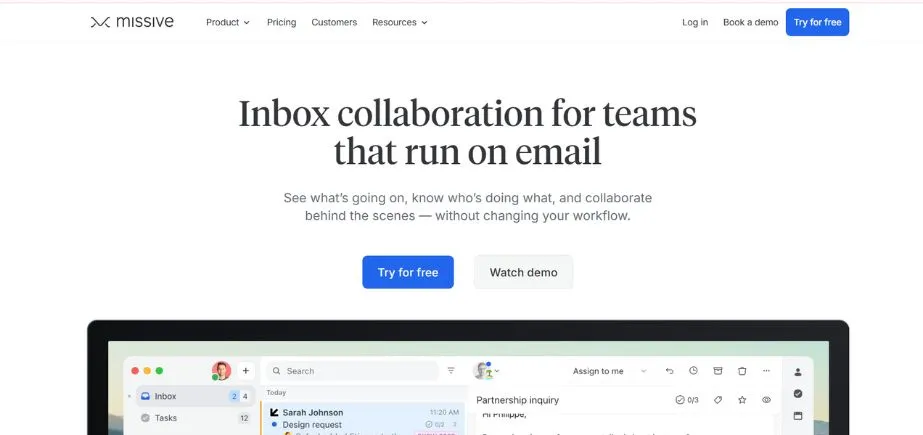Click the Missive logo in header

click(x=132, y=22)
